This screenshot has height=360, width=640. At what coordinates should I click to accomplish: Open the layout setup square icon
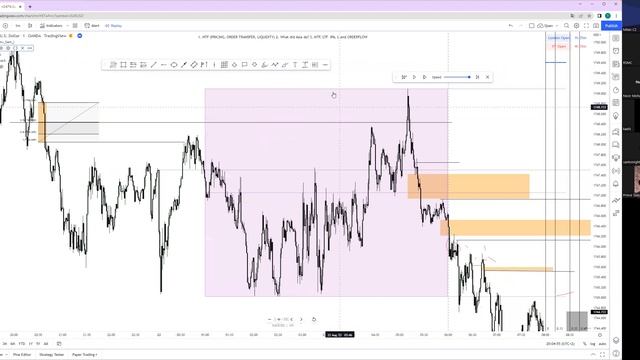tap(531, 26)
